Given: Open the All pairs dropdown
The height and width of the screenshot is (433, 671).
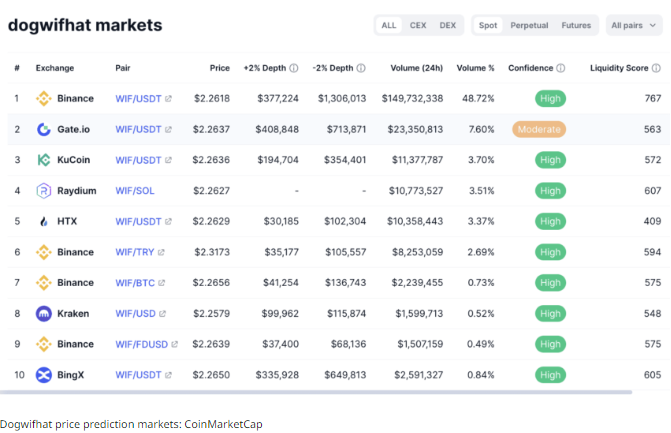Looking at the screenshot, I should click(x=634, y=25).
